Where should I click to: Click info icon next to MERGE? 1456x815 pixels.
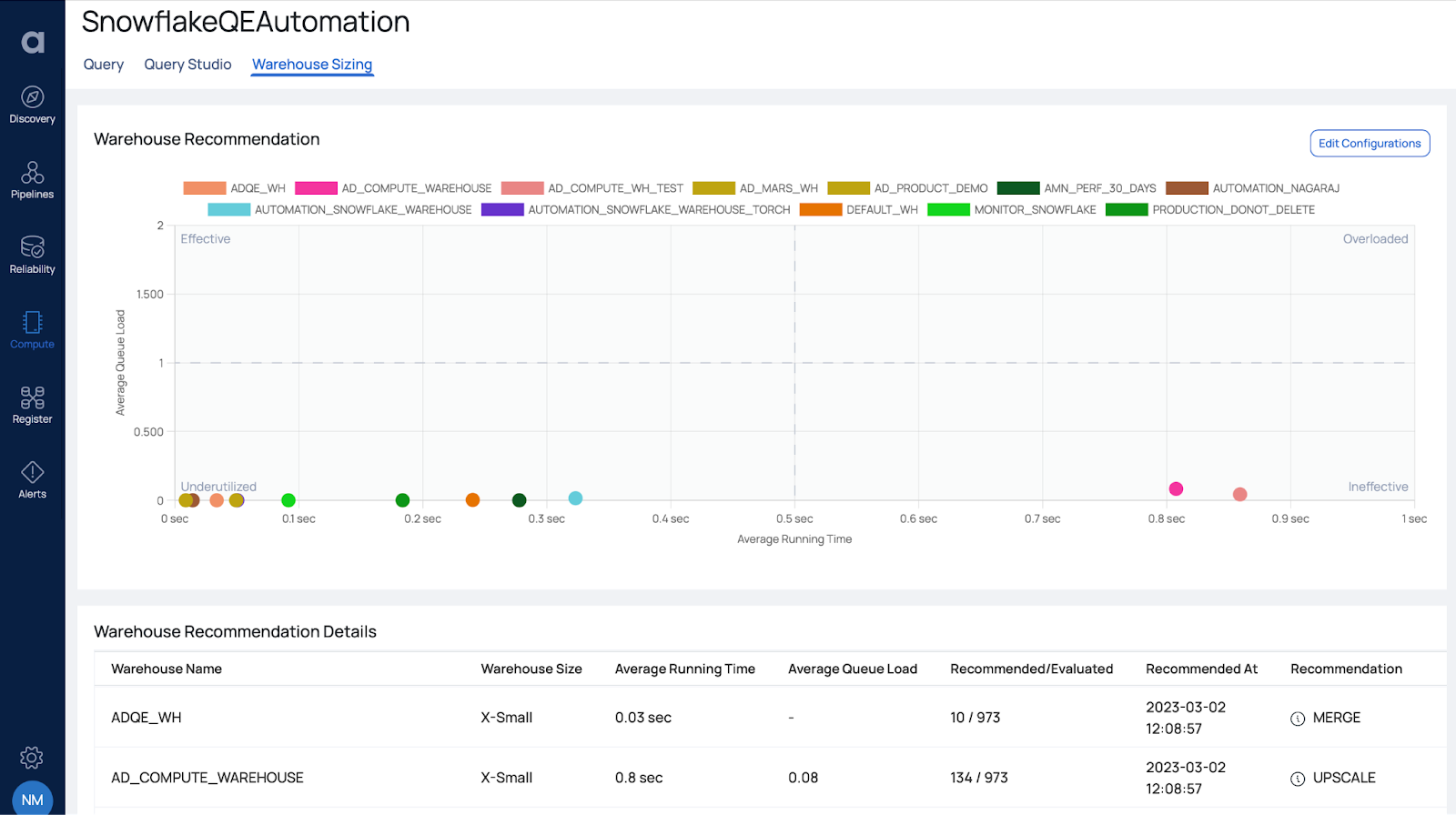click(x=1298, y=719)
